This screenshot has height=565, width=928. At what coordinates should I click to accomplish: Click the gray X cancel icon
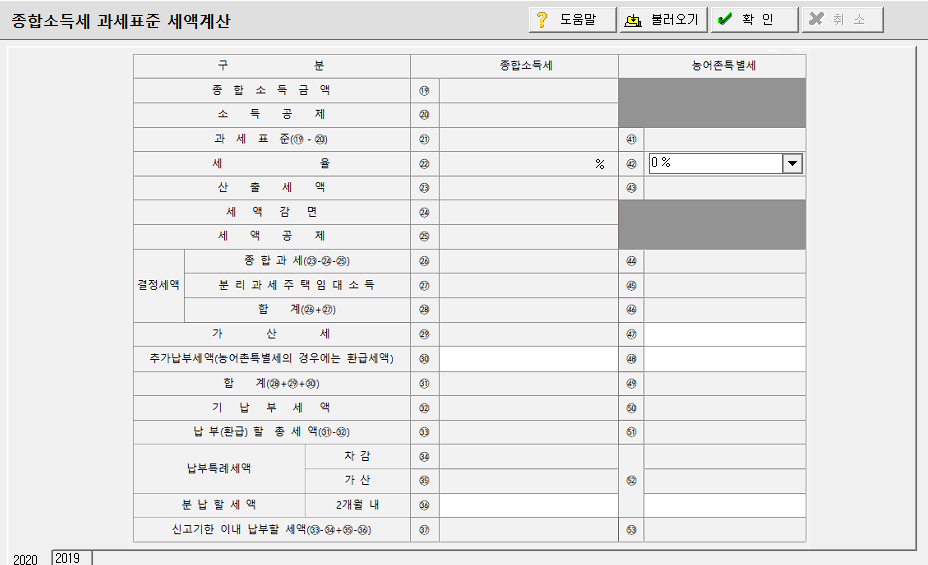[x=816, y=19]
